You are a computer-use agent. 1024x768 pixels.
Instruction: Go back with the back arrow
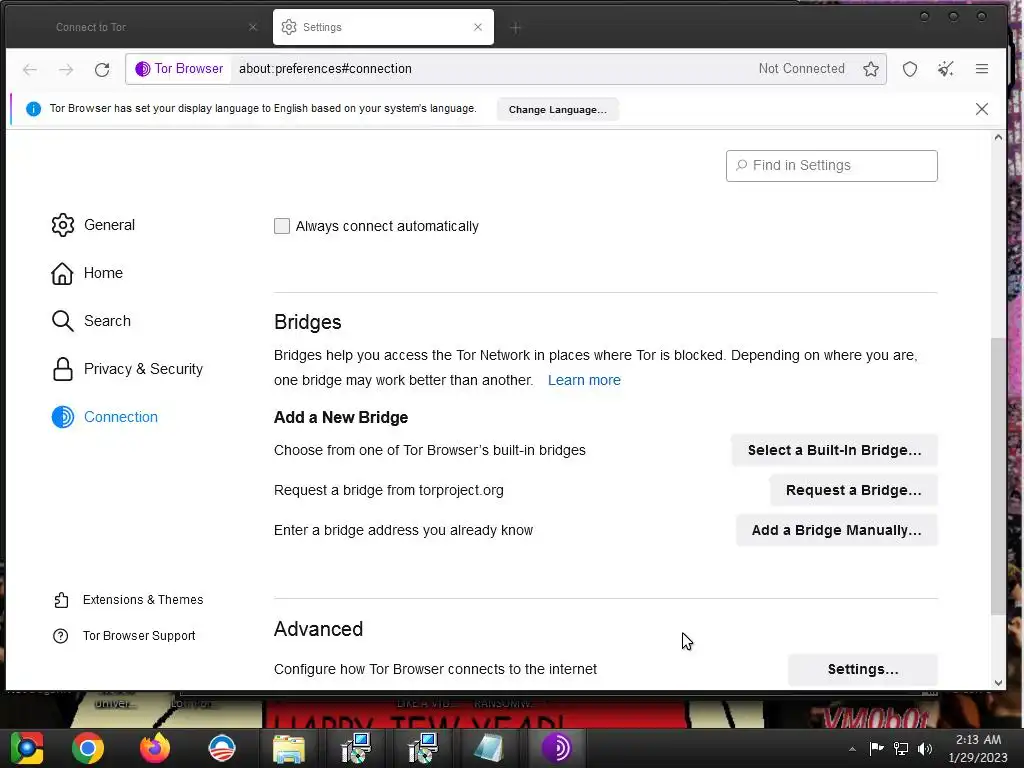tap(30, 69)
